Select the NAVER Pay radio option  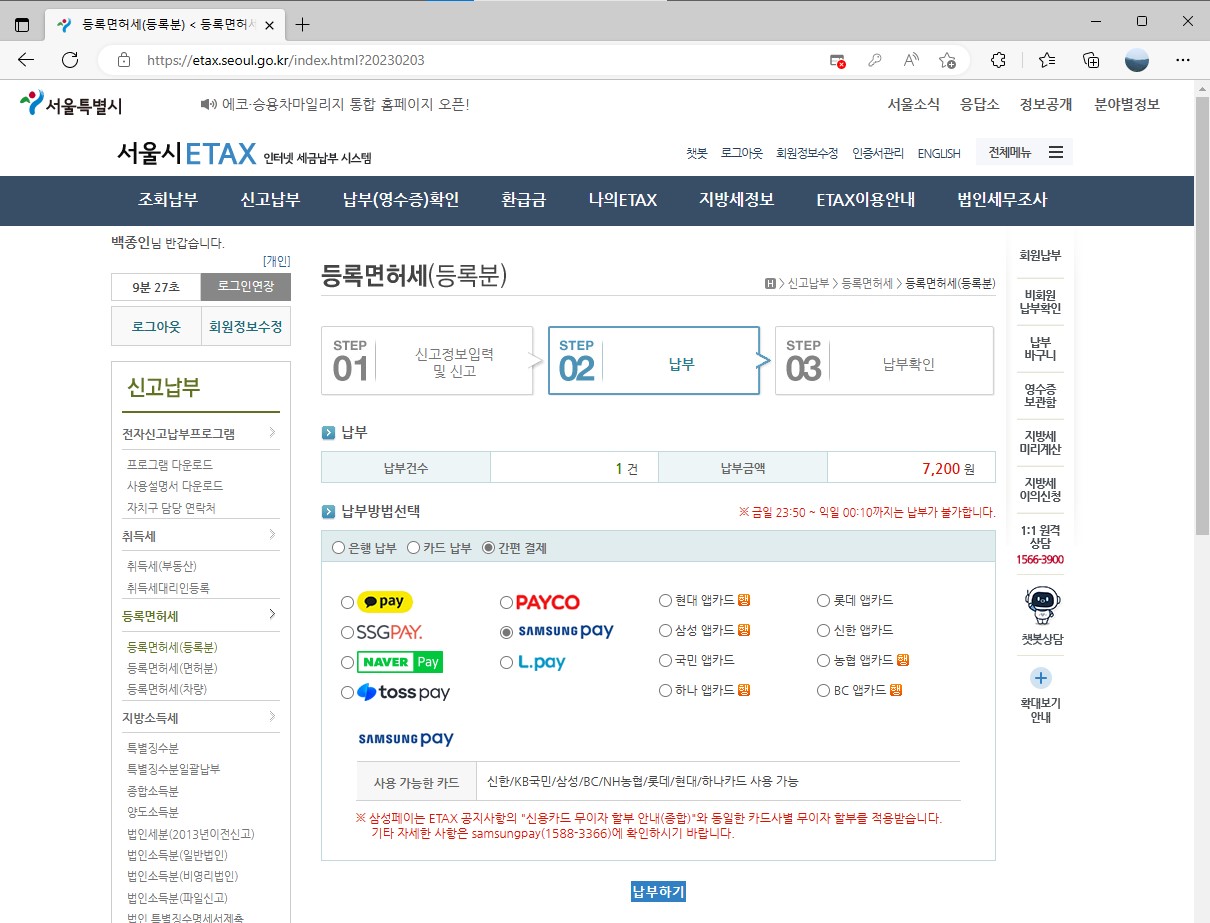coord(347,662)
